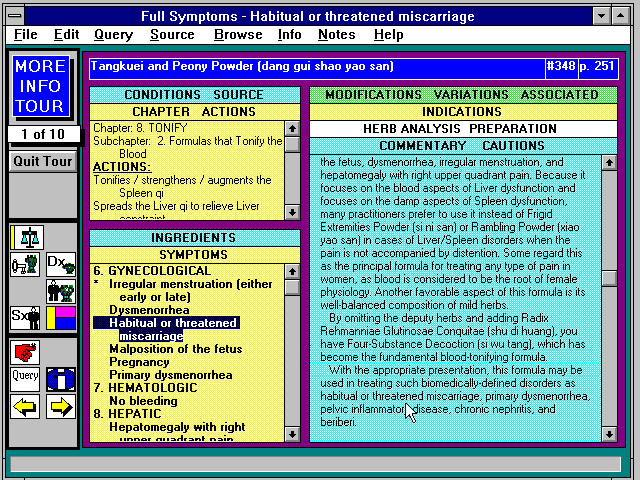The width and height of the screenshot is (640, 480).
Task: Click the person with herb icon
Action: (60, 291)
